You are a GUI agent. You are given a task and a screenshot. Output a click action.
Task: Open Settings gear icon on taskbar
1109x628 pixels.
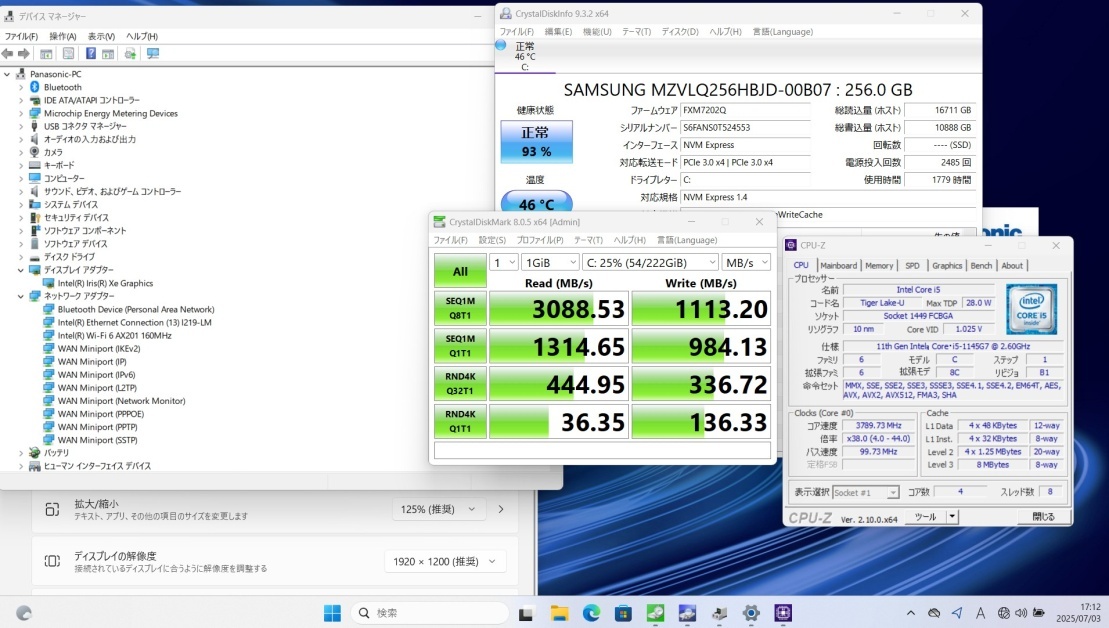(751, 613)
